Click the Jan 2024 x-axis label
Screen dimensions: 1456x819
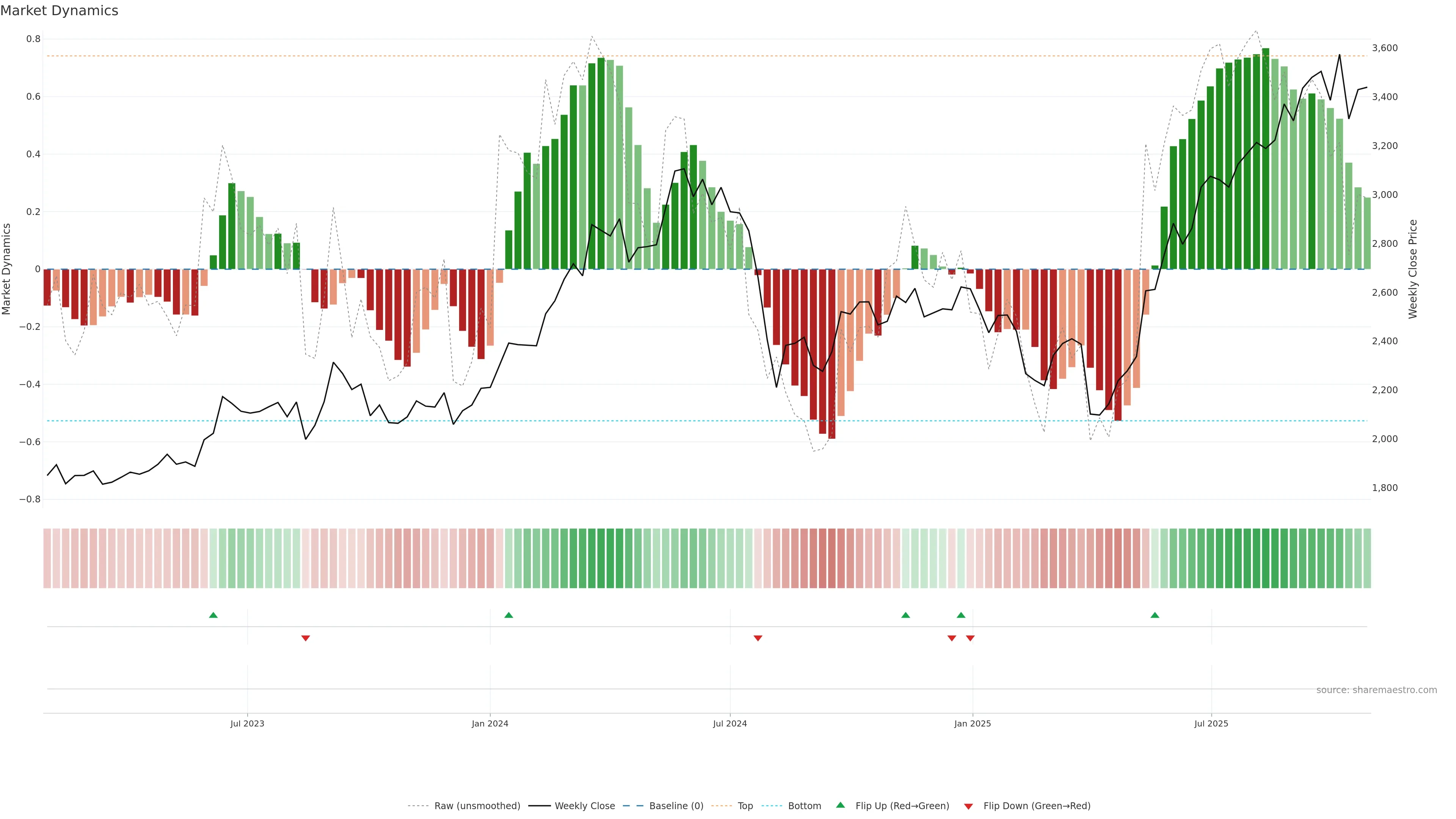[490, 723]
